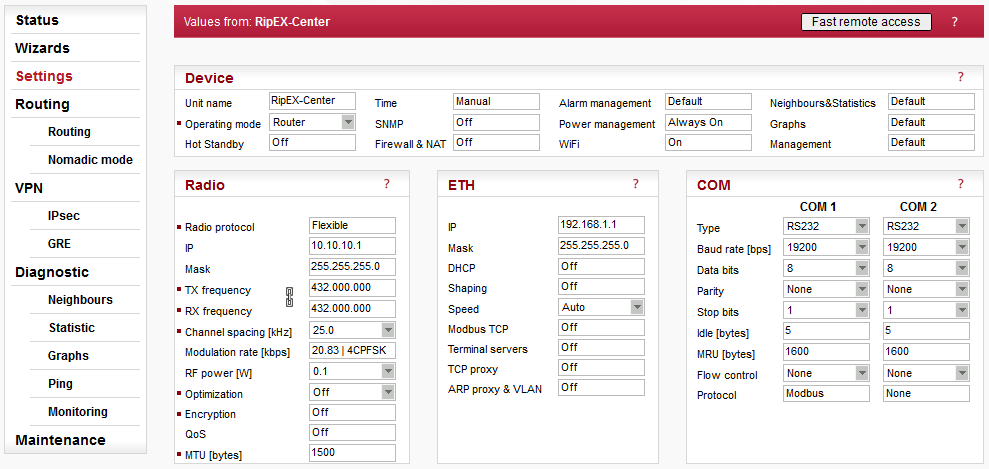
Task: Open the Maintenance section
Action: point(61,440)
